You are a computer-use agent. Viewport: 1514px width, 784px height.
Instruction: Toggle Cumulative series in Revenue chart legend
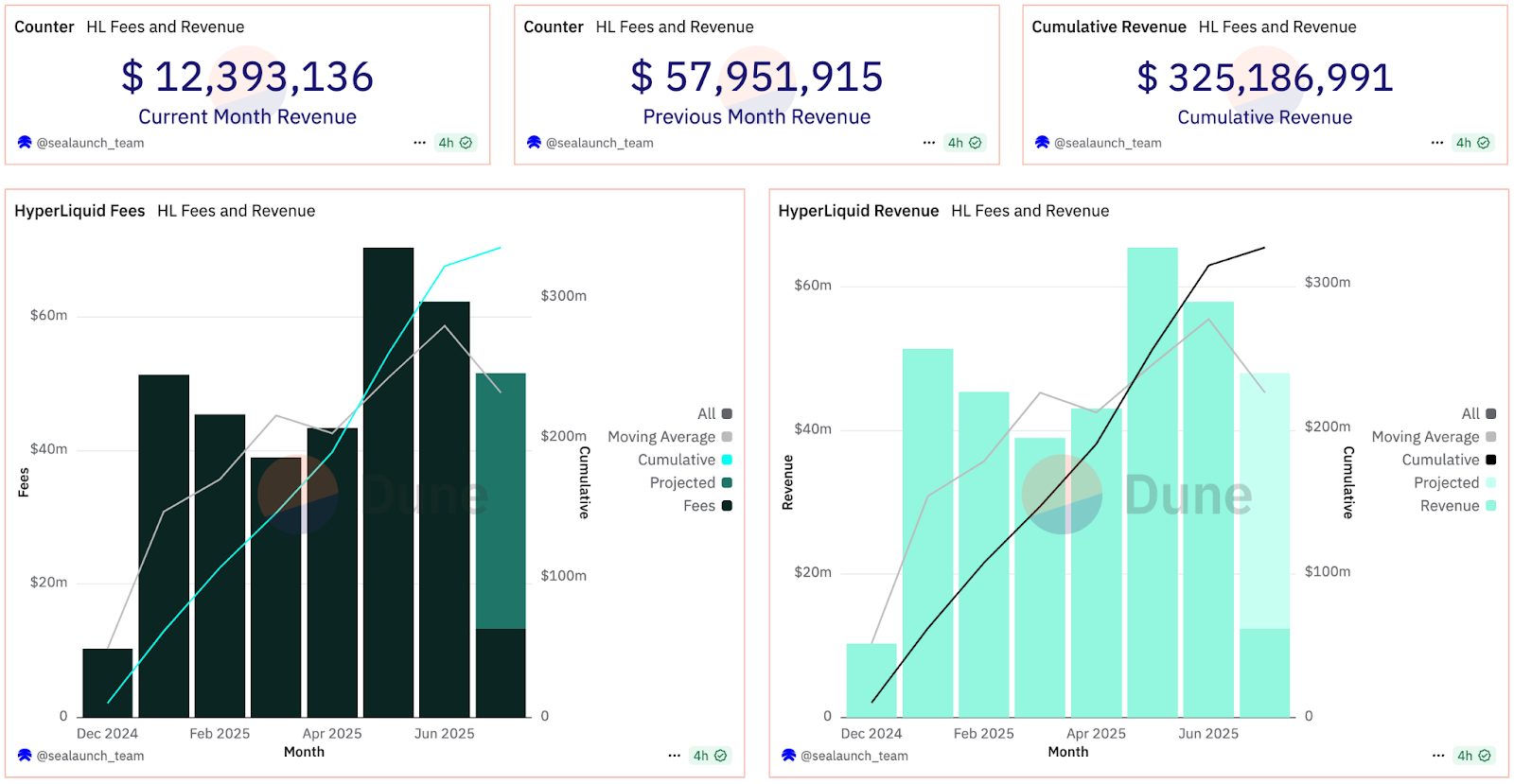[1449, 460]
